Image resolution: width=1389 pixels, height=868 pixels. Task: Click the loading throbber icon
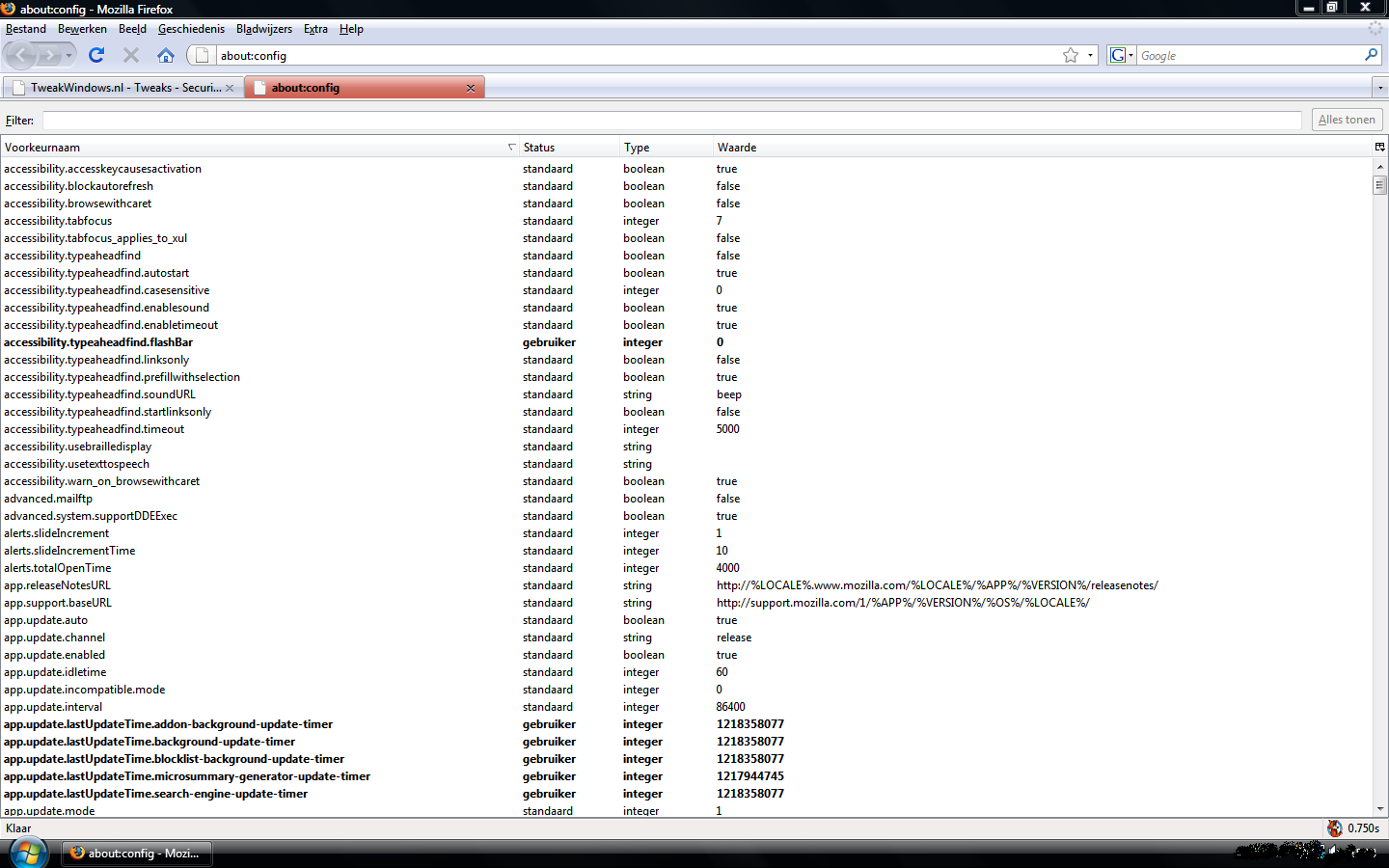click(1375, 29)
